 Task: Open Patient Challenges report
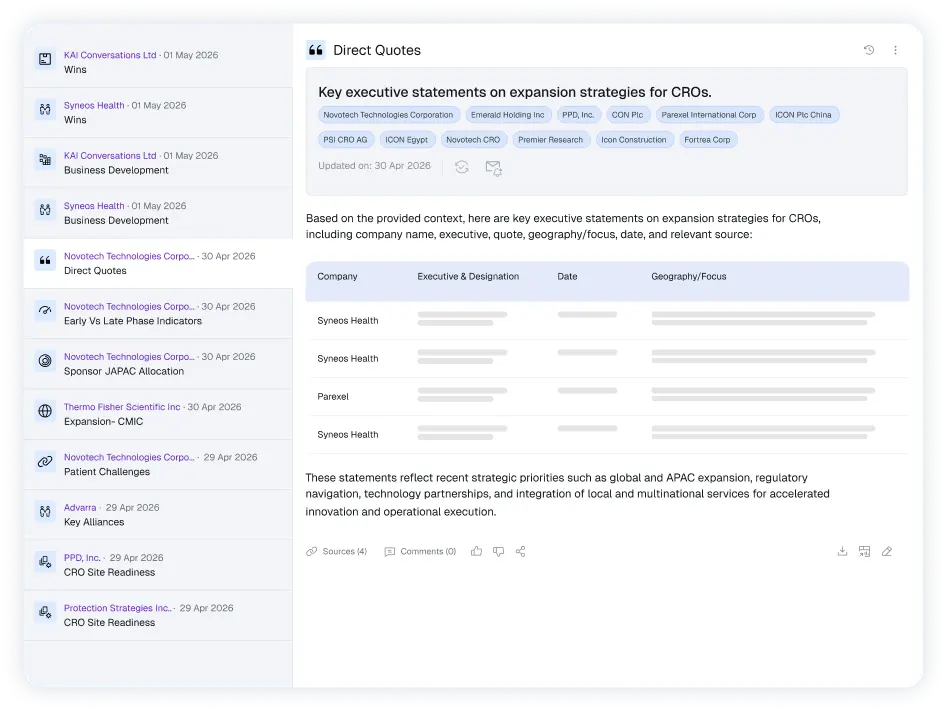tap(107, 472)
